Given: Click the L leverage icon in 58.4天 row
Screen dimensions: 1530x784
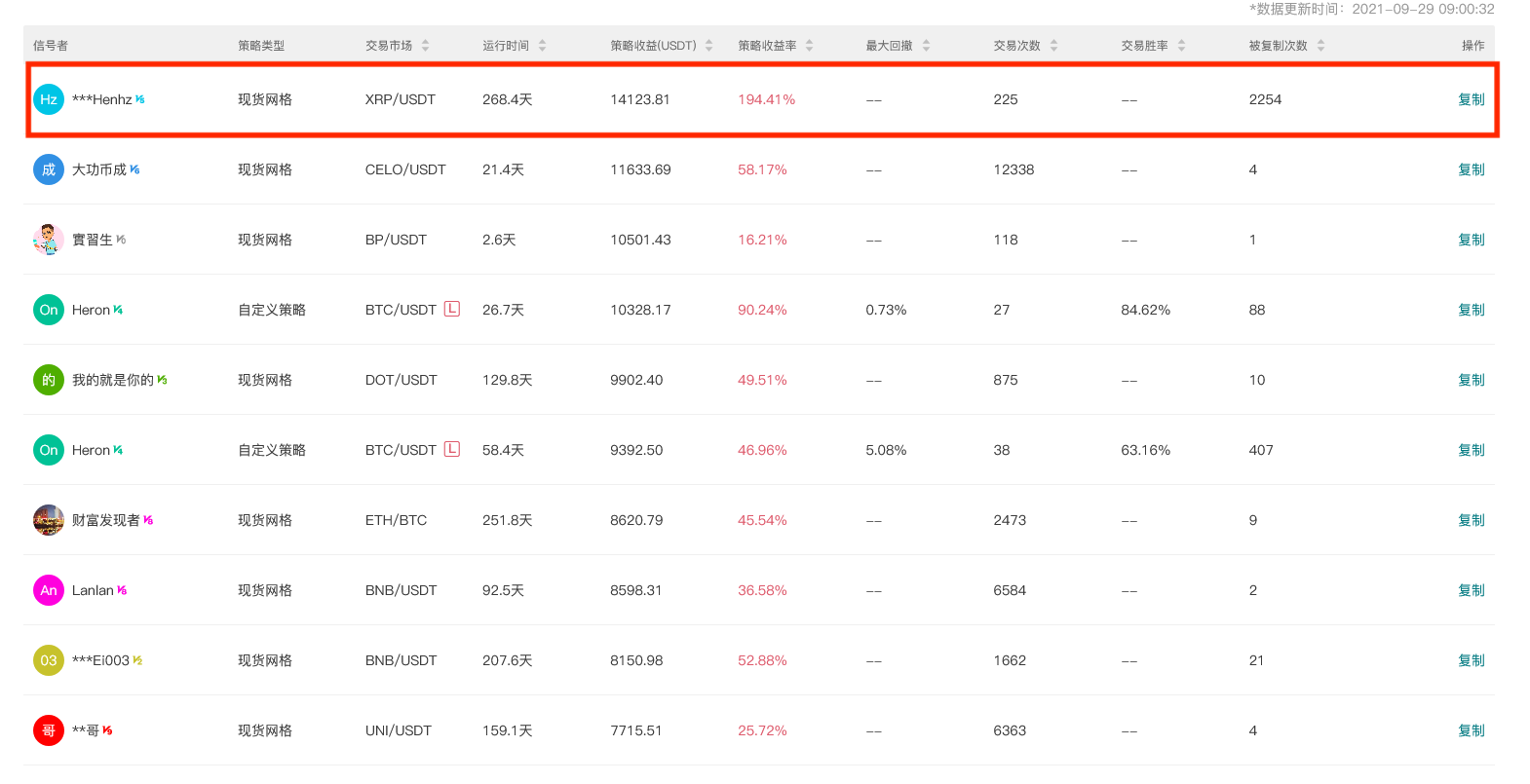Looking at the screenshot, I should pos(452,449).
